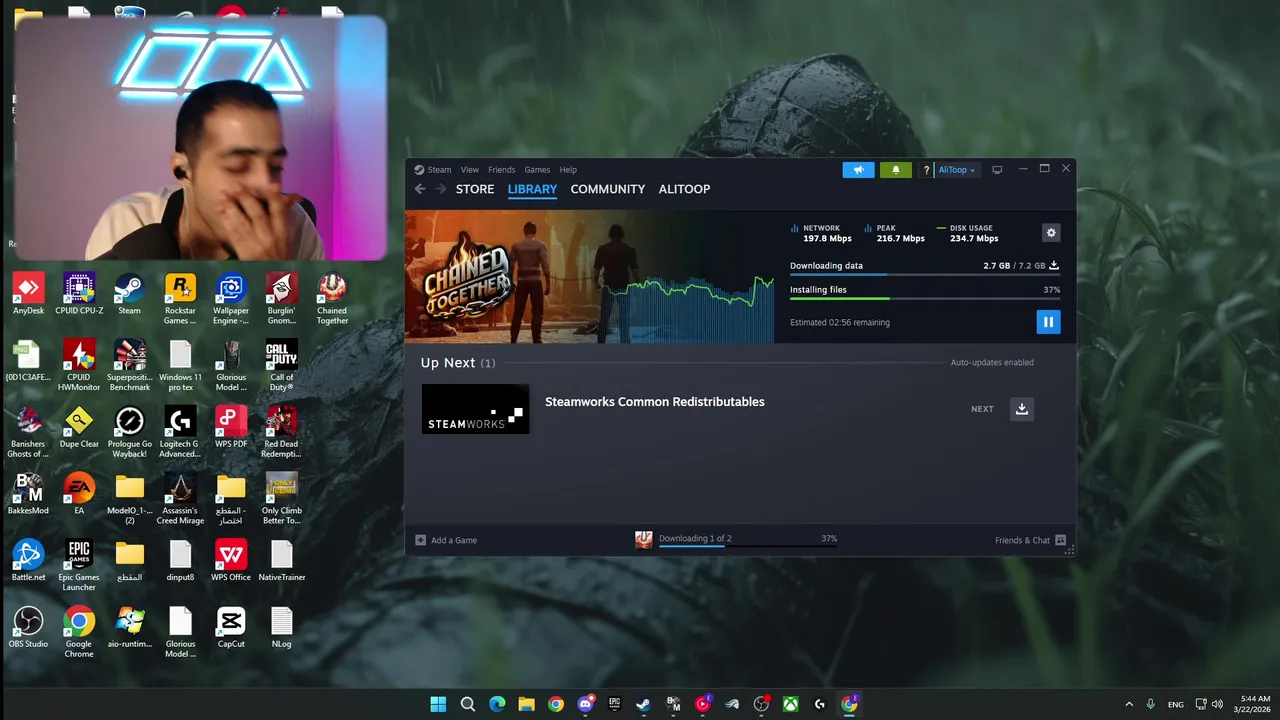Open the Windows Start menu
Screen dimensions: 1280x720
(438, 704)
